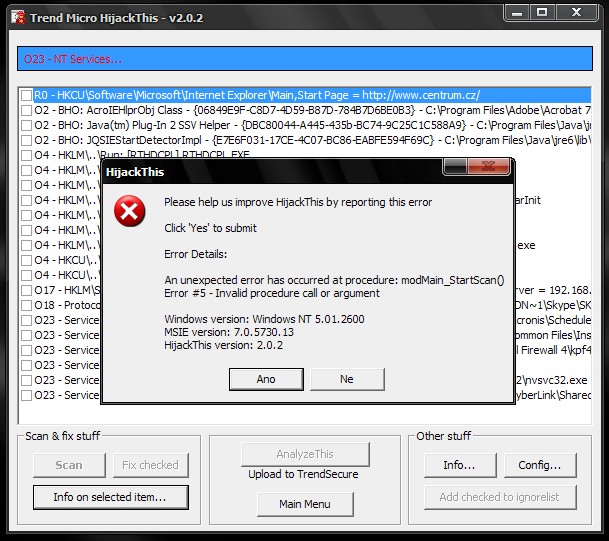Check the O18 Protocol entry checkbox
609x541 pixels.
click(x=26, y=305)
